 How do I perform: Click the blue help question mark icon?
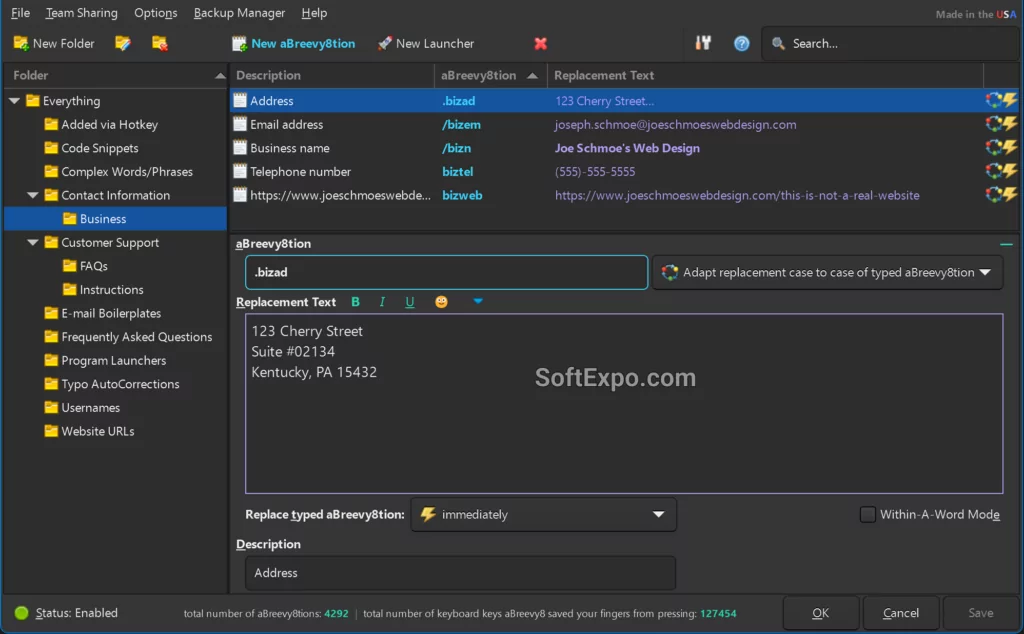pos(742,44)
